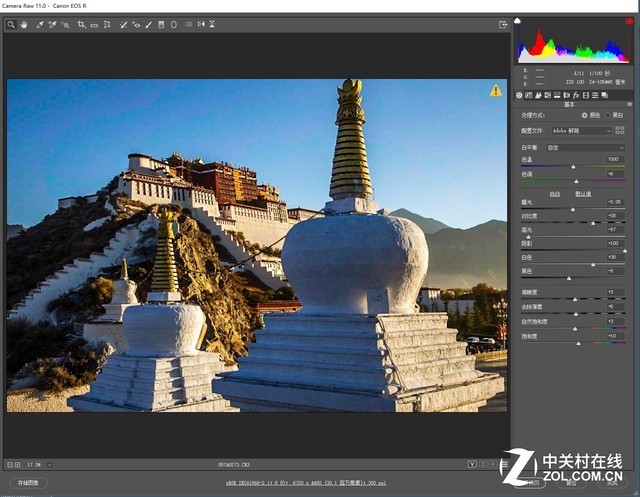This screenshot has height=497, width=640.
Task: Adjust the 曝光 exposure slider
Action: (x=573, y=209)
